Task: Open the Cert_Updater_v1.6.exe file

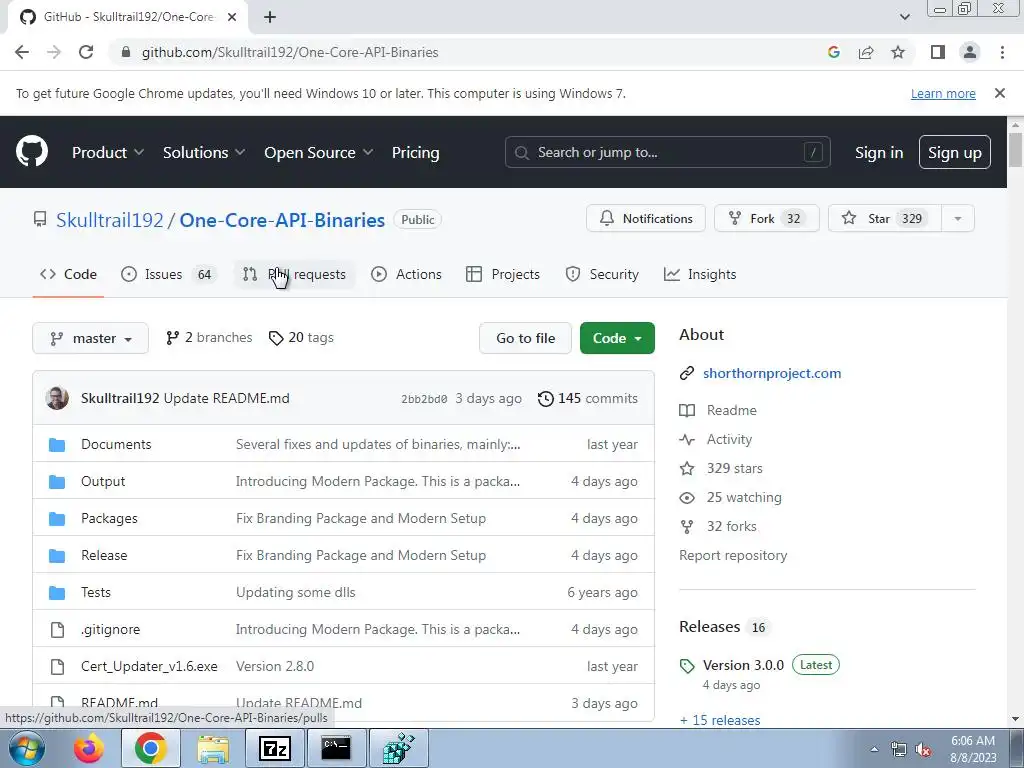Action: click(x=149, y=666)
